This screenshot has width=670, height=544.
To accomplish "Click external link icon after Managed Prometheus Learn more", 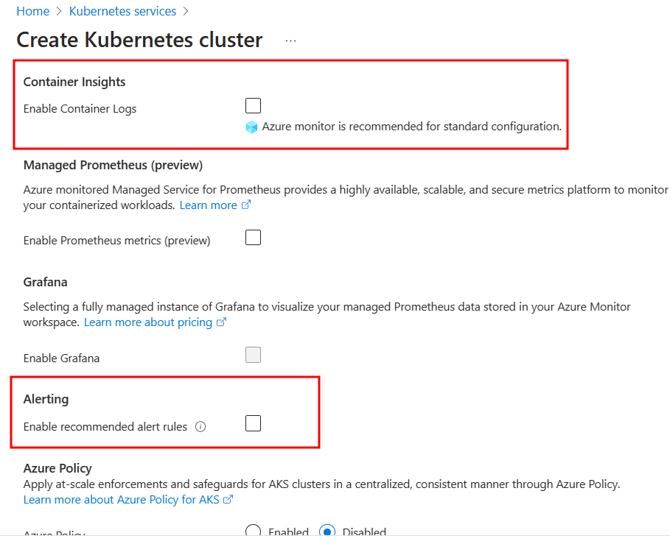I will [x=247, y=205].
